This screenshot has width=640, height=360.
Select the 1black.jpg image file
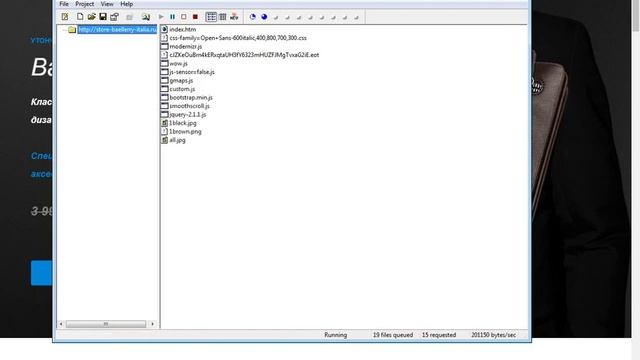point(183,123)
